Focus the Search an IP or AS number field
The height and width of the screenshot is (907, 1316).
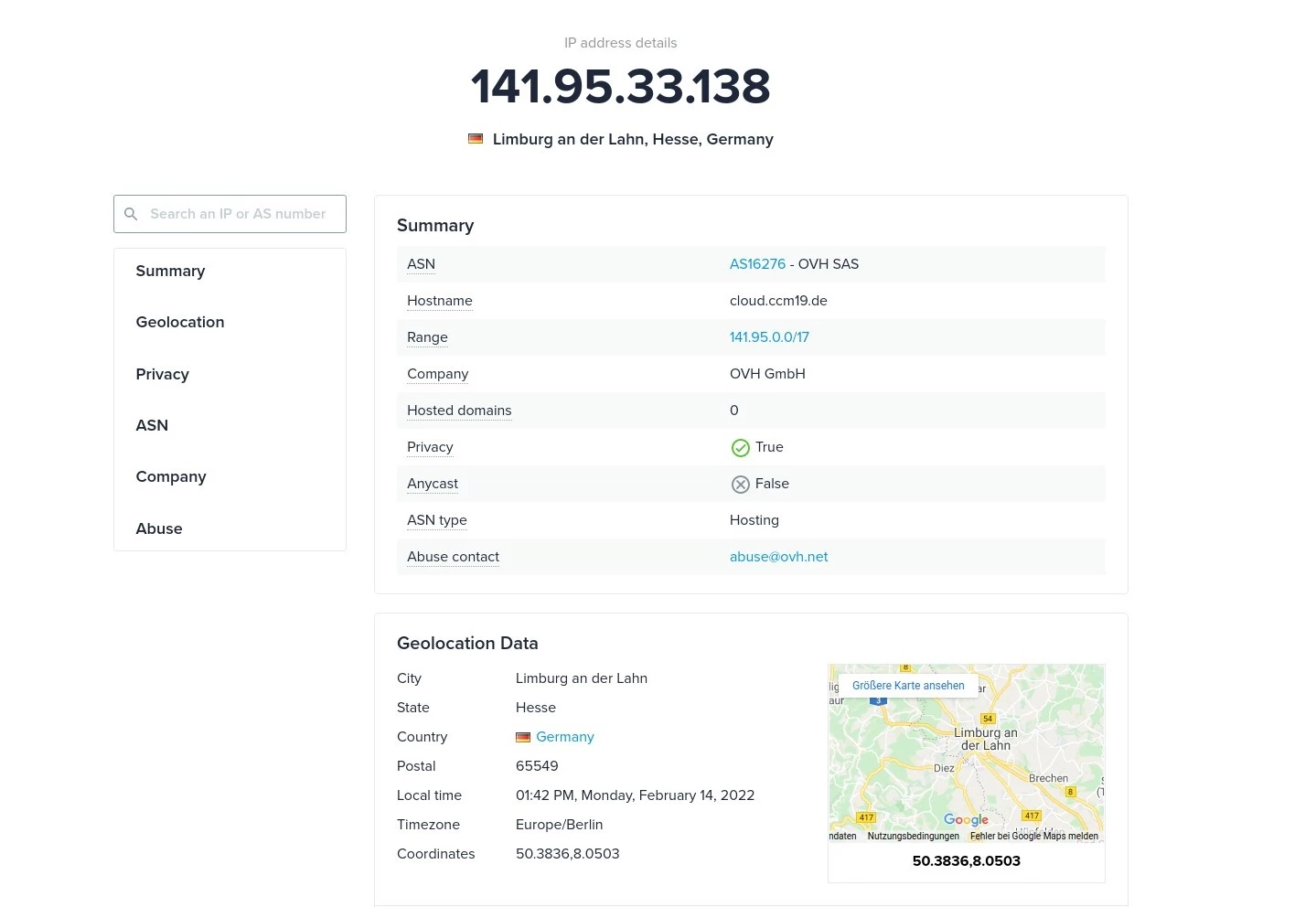click(238, 214)
